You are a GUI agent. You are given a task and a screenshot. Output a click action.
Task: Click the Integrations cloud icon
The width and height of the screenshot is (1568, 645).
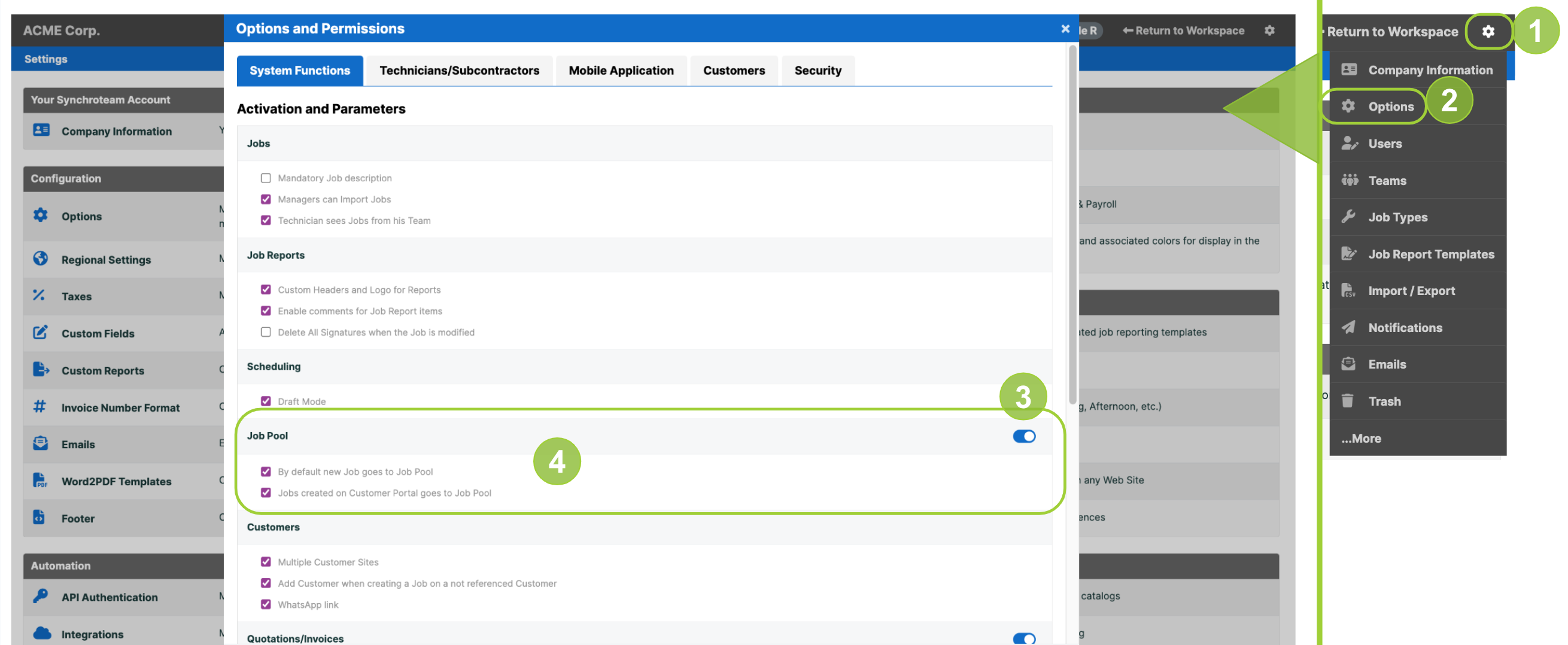(42, 633)
